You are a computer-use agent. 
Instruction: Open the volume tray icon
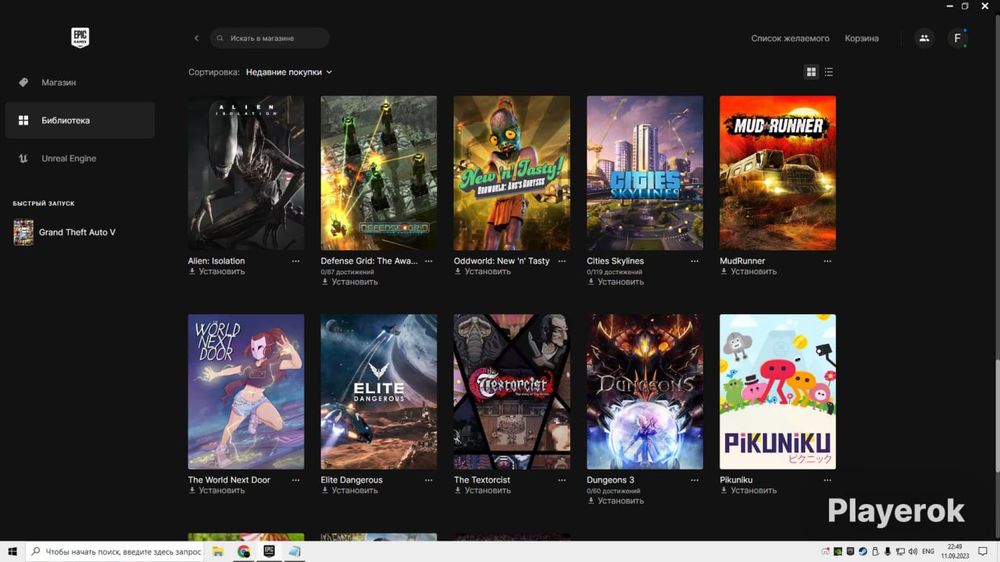[913, 551]
